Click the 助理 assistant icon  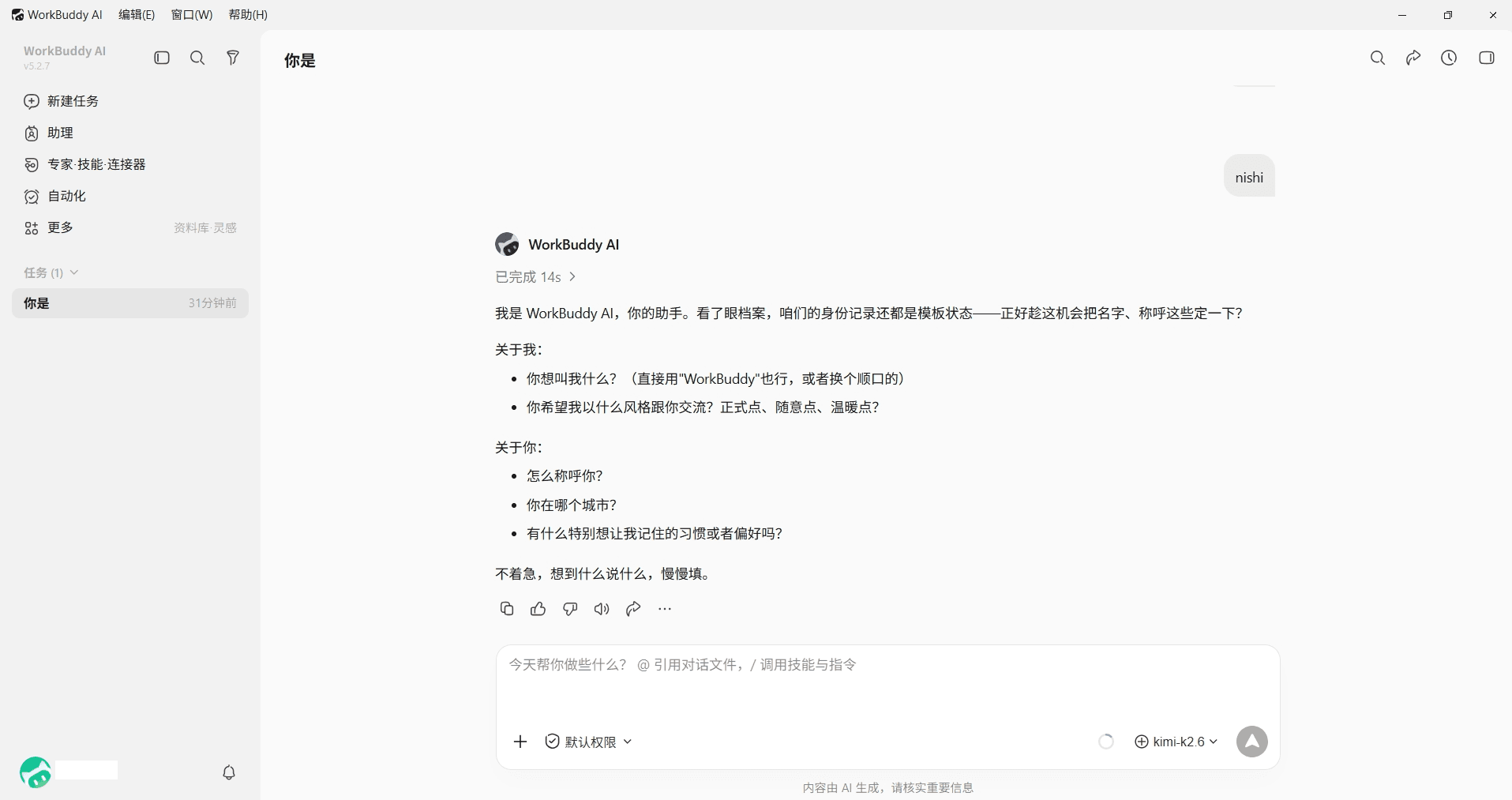click(x=32, y=133)
